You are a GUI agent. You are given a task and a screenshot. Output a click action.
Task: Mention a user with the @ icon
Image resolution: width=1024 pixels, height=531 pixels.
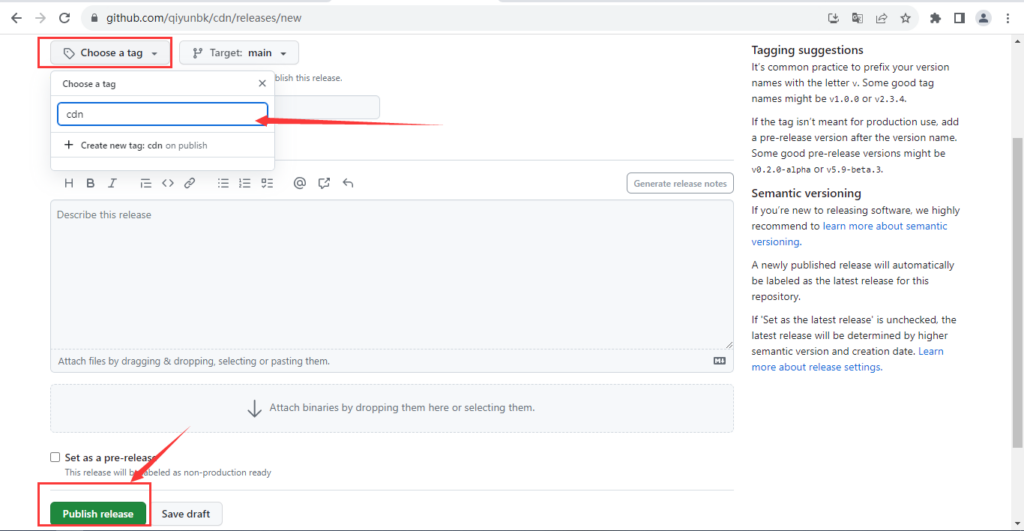pyautogui.click(x=300, y=184)
